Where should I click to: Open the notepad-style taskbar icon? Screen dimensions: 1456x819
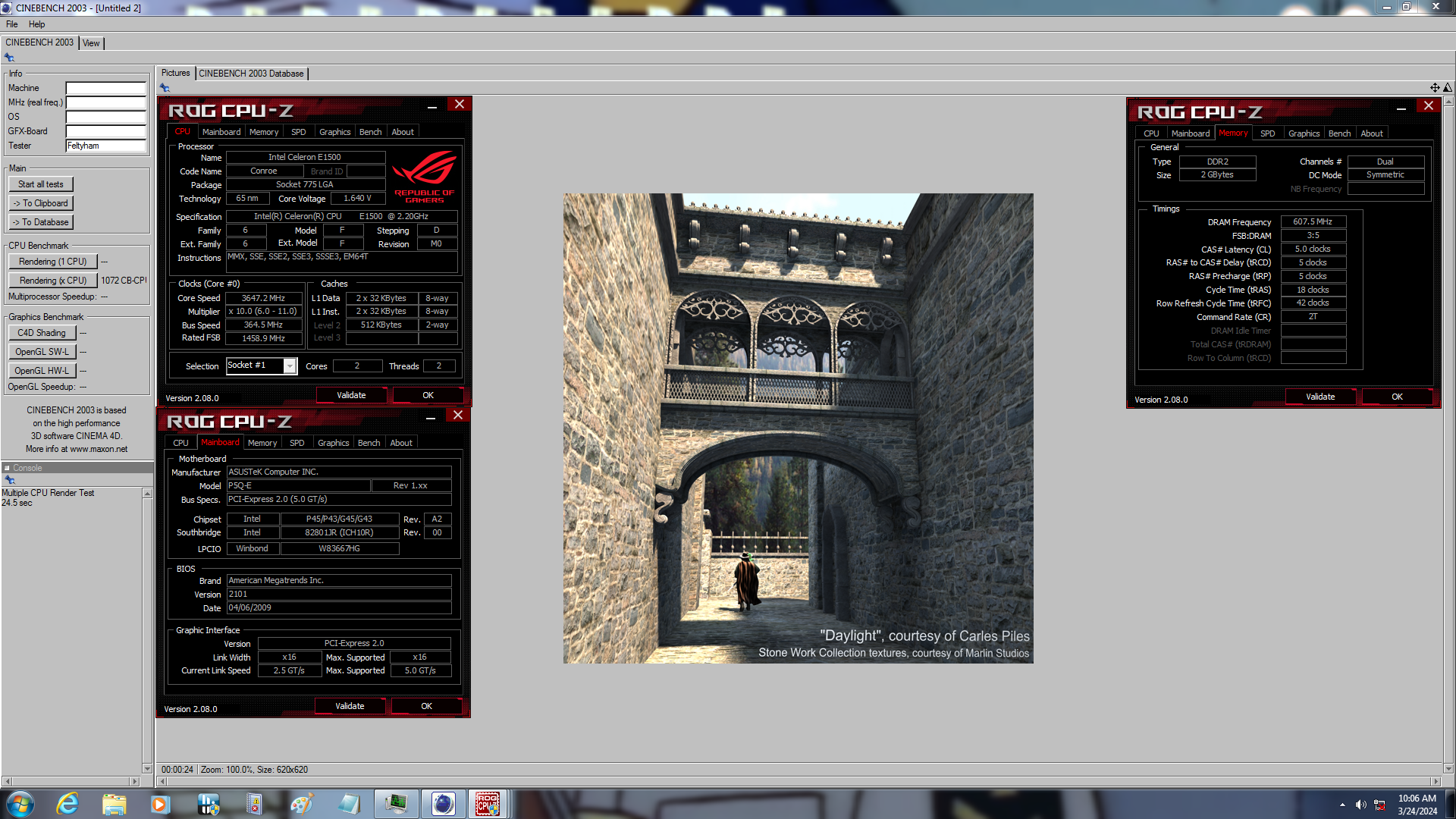pyautogui.click(x=348, y=804)
